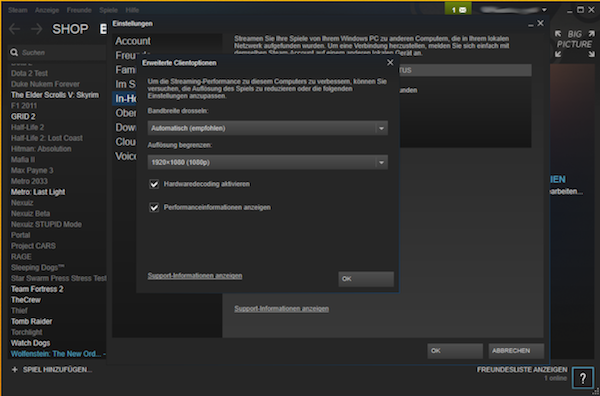Image resolution: width=600 pixels, height=396 pixels.
Task: Select the Cloud settings tab
Action: point(126,142)
